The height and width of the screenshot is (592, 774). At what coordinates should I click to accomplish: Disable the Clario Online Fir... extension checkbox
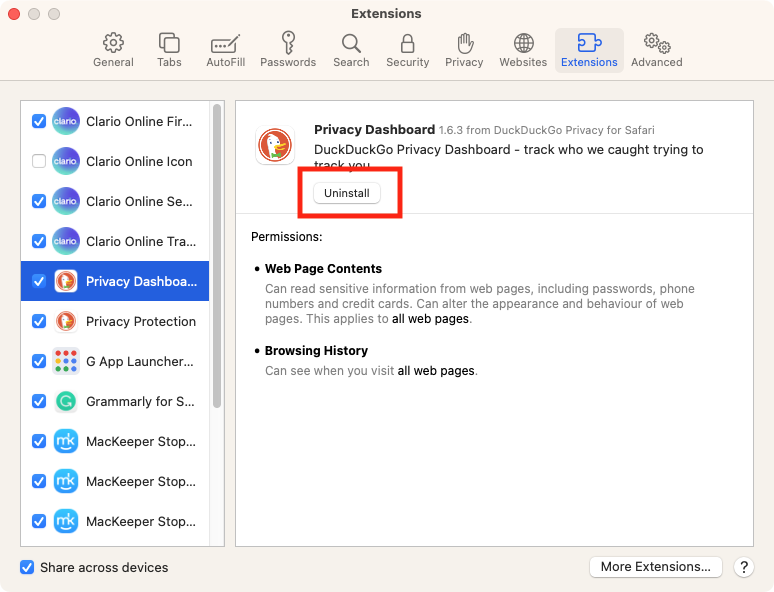tap(39, 121)
